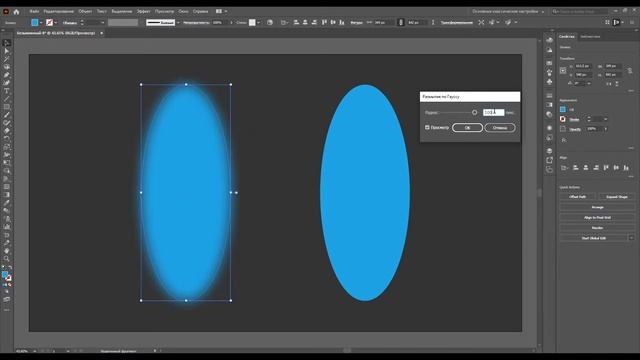Toggle the Просмотр preview checkbox
640x360 pixels.
(x=427, y=127)
